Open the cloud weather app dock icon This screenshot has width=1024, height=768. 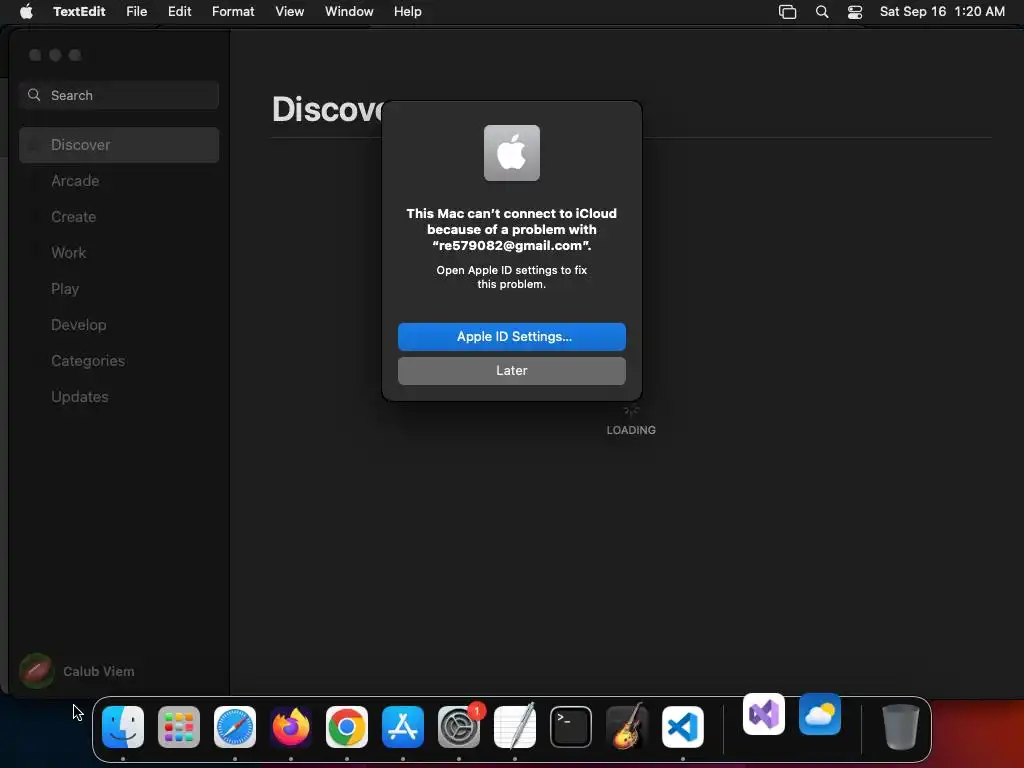[820, 714]
